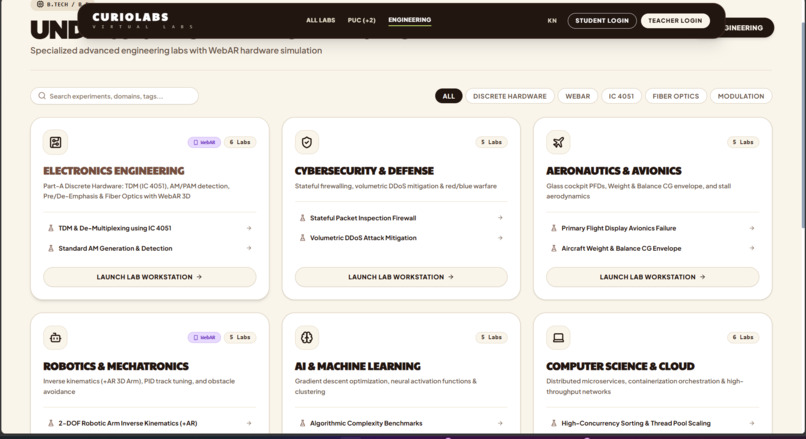Click arrow on Stateful Packet Inspection row
The width and height of the screenshot is (806, 439).
[x=500, y=218]
